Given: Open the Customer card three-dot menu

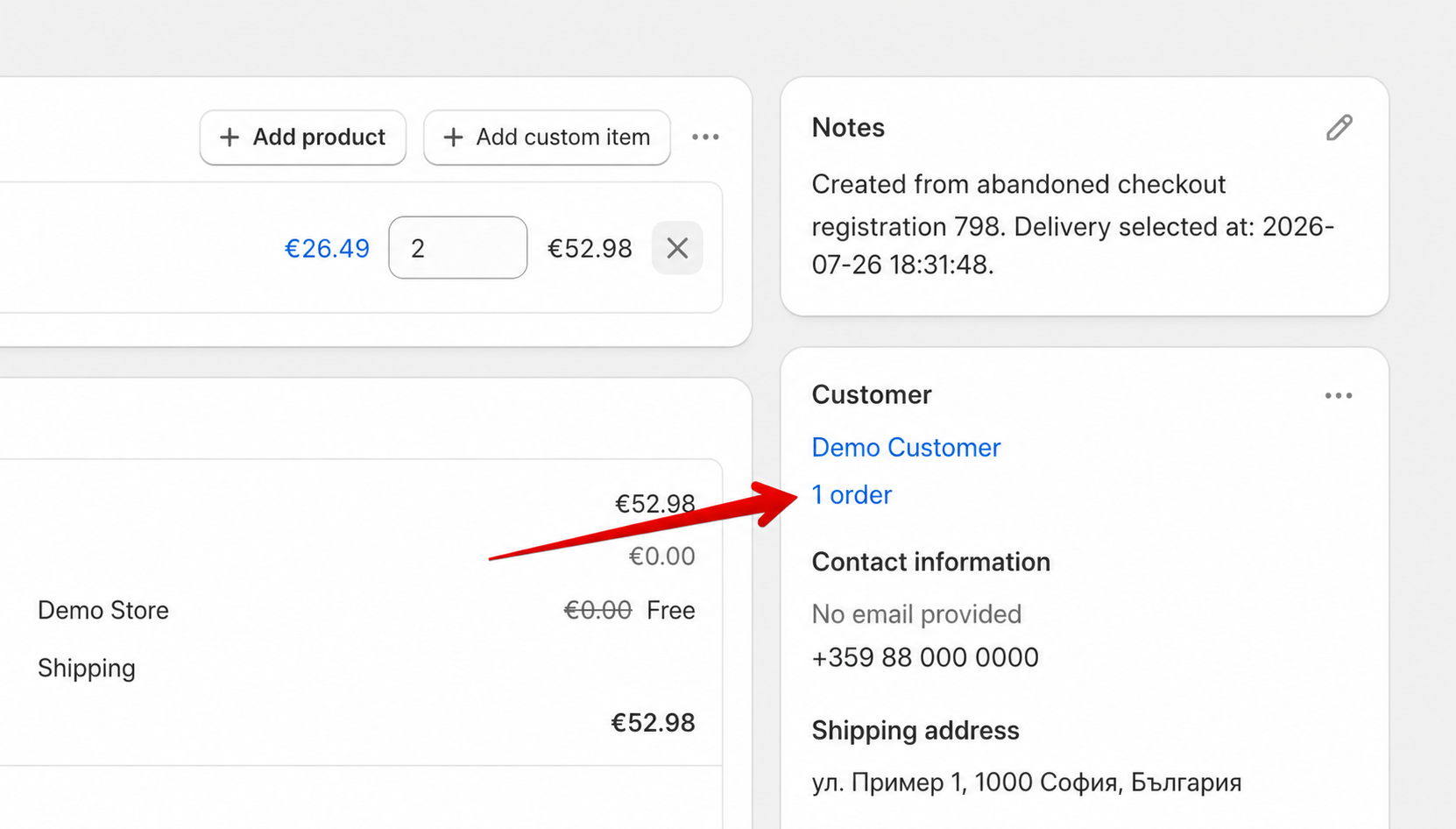Looking at the screenshot, I should 1339,396.
